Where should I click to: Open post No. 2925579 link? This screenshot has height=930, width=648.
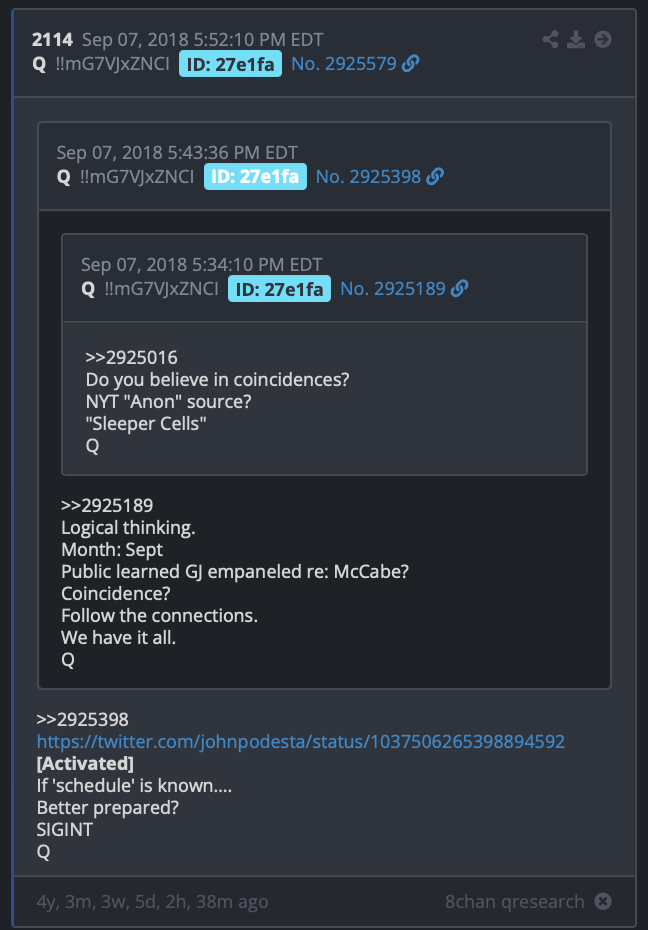click(x=344, y=63)
